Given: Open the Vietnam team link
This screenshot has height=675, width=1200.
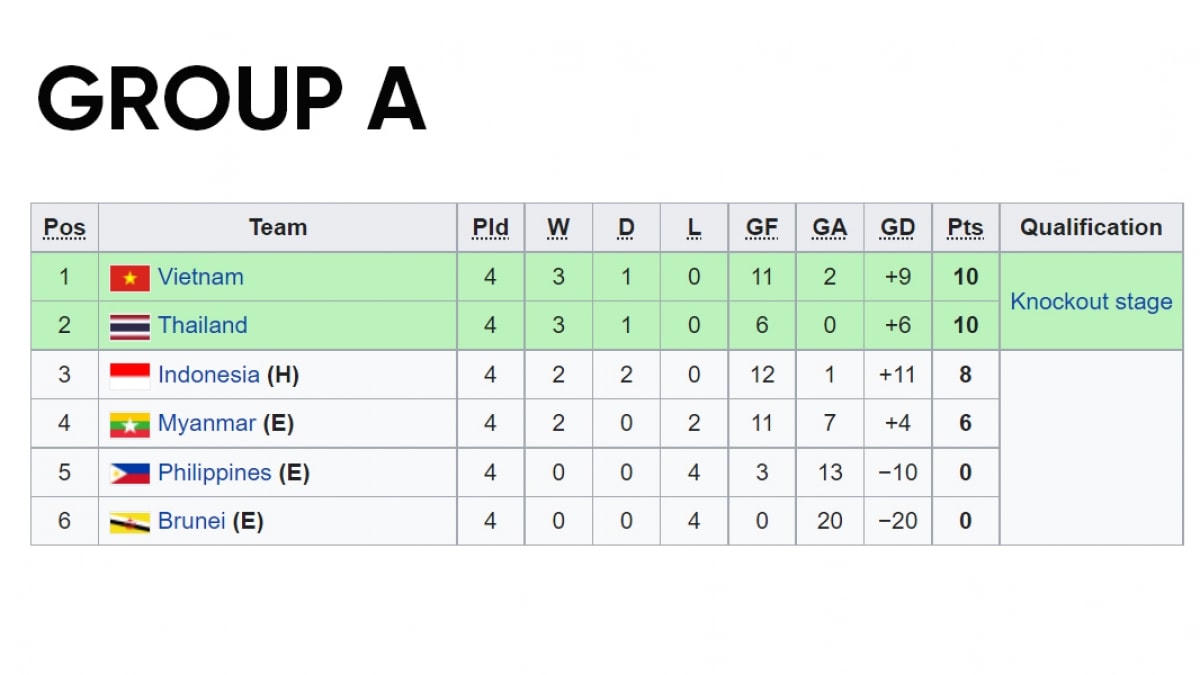Looking at the screenshot, I should tap(201, 277).
